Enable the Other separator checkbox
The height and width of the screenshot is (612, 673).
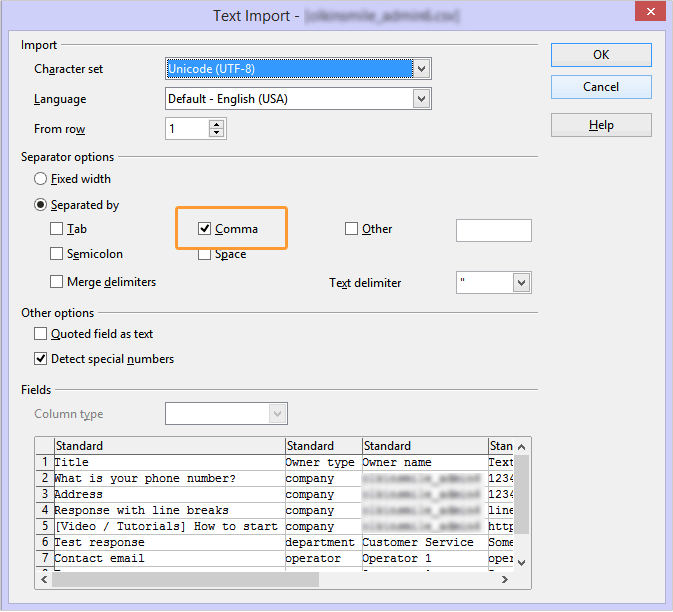pyautogui.click(x=351, y=229)
